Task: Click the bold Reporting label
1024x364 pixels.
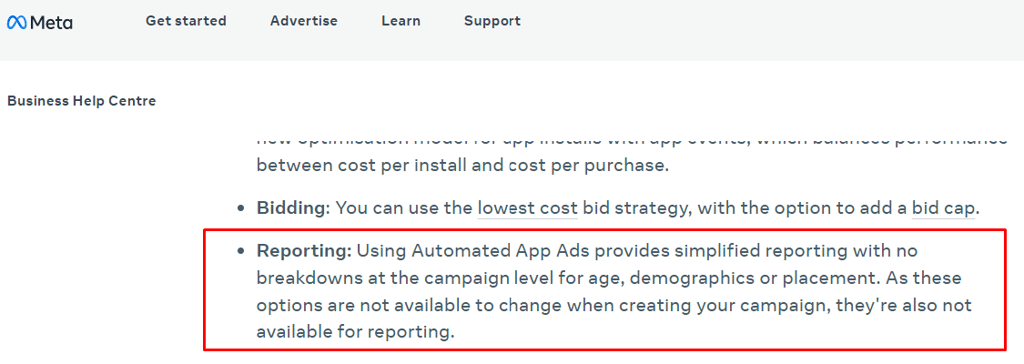Action: tap(304, 250)
